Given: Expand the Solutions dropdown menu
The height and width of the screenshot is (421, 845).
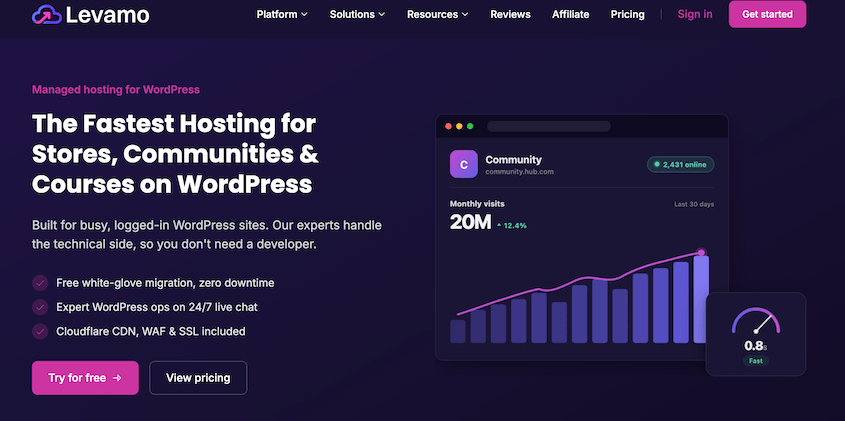Looking at the screenshot, I should click(357, 15).
